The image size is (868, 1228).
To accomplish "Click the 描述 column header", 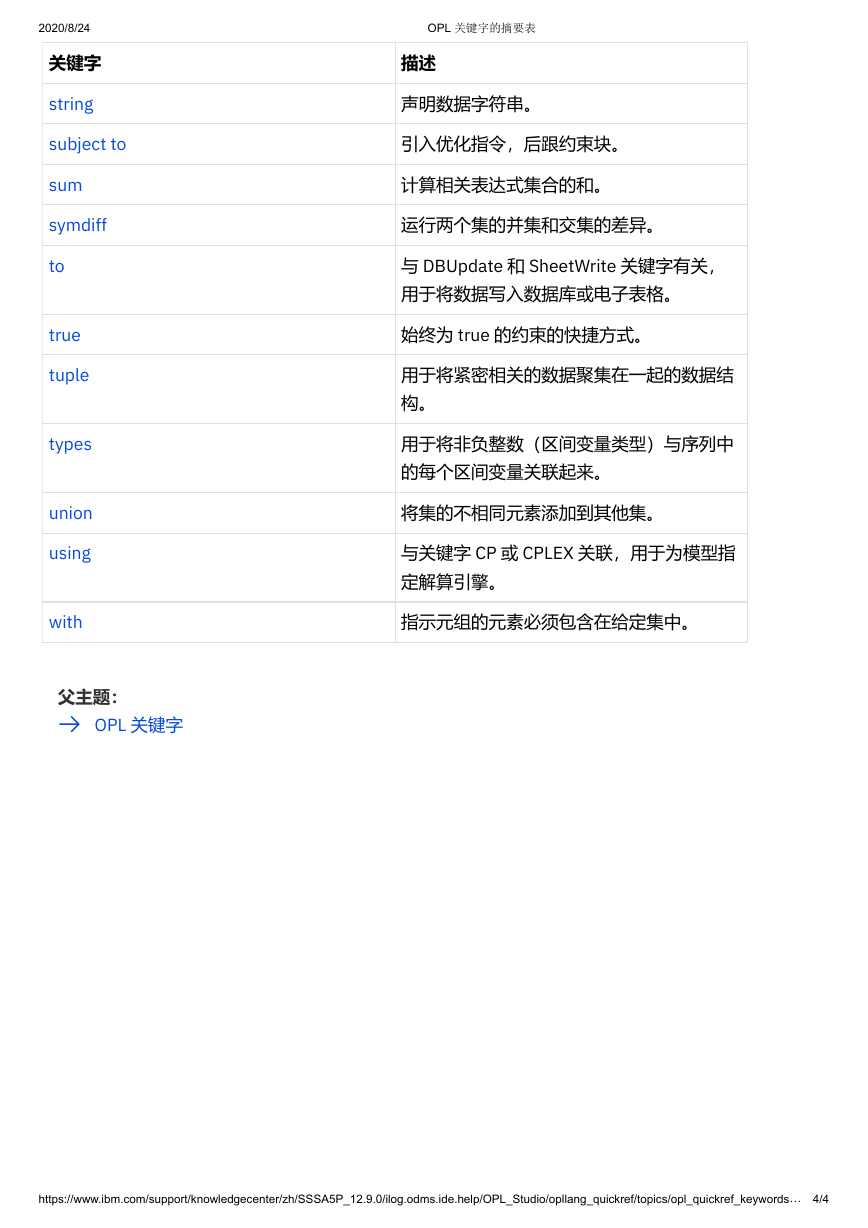I will 418,63.
